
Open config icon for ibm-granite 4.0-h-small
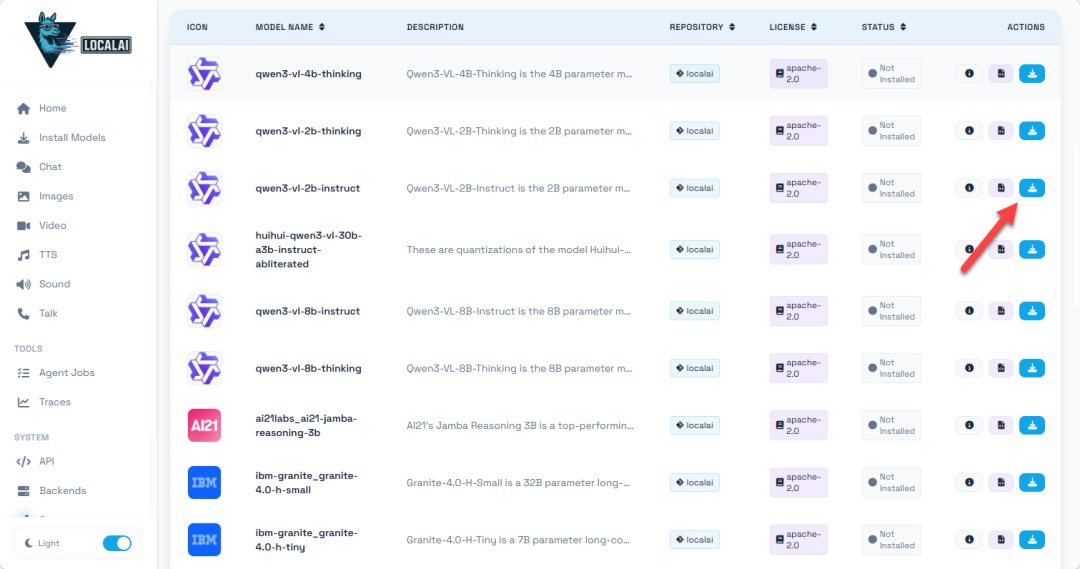click(x=1000, y=483)
